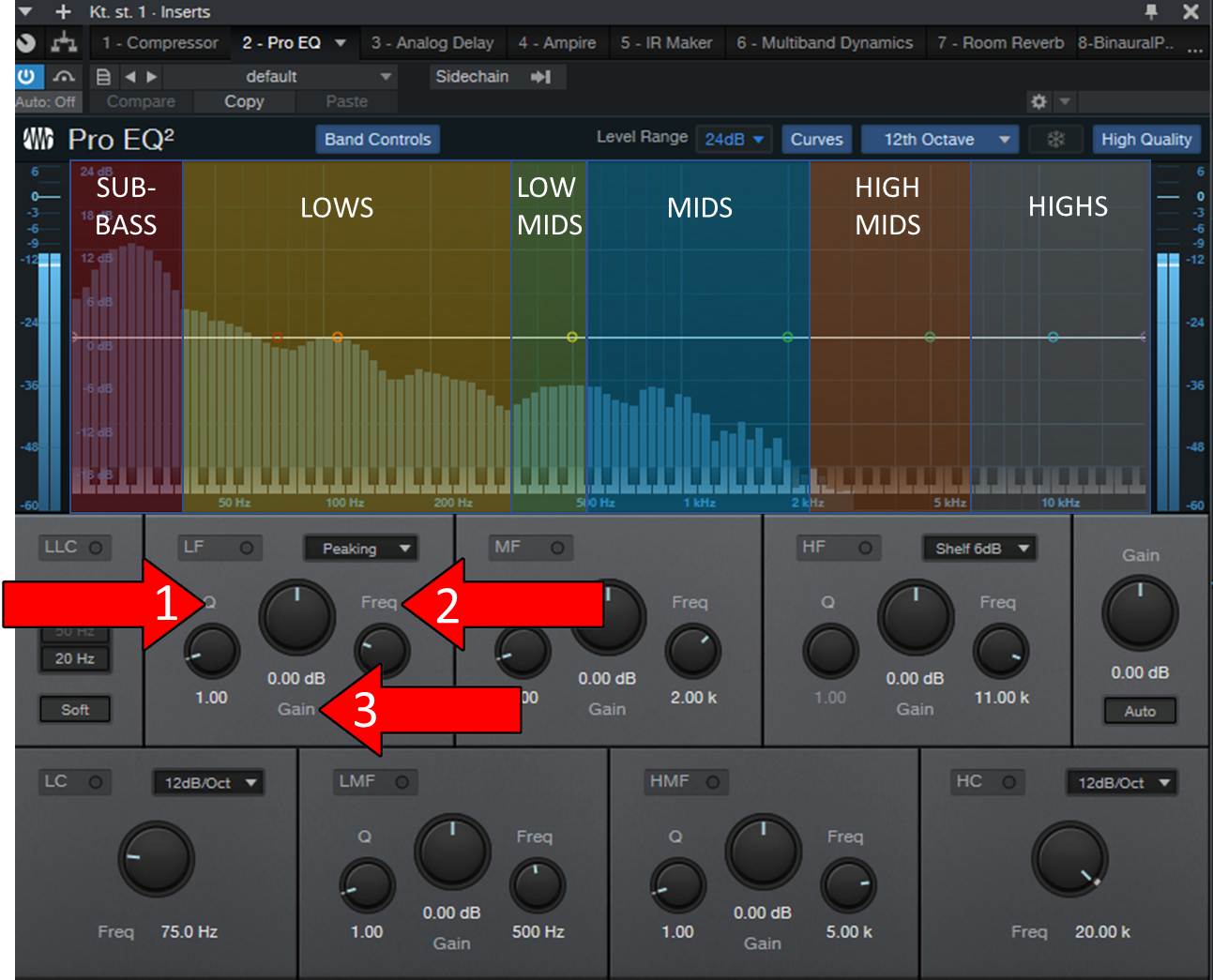Enable the LF band

[246, 548]
